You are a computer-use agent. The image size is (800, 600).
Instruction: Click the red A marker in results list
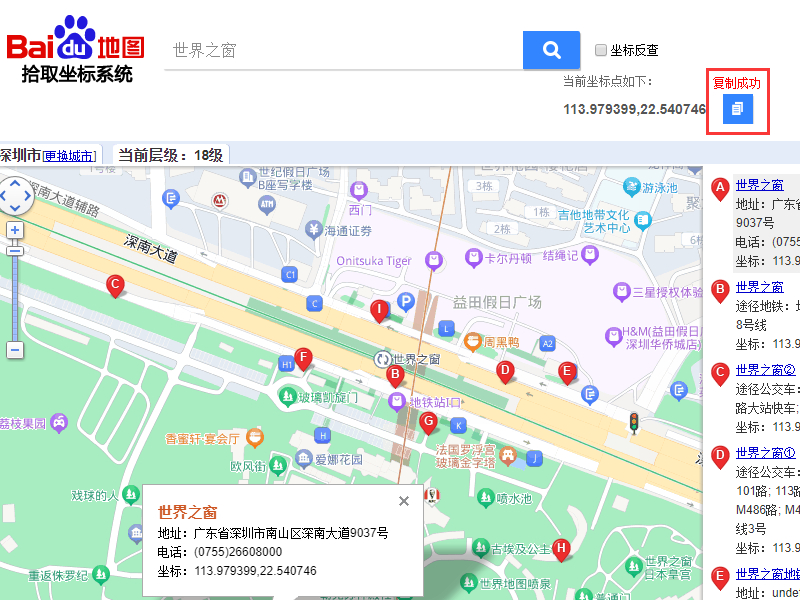point(720,190)
